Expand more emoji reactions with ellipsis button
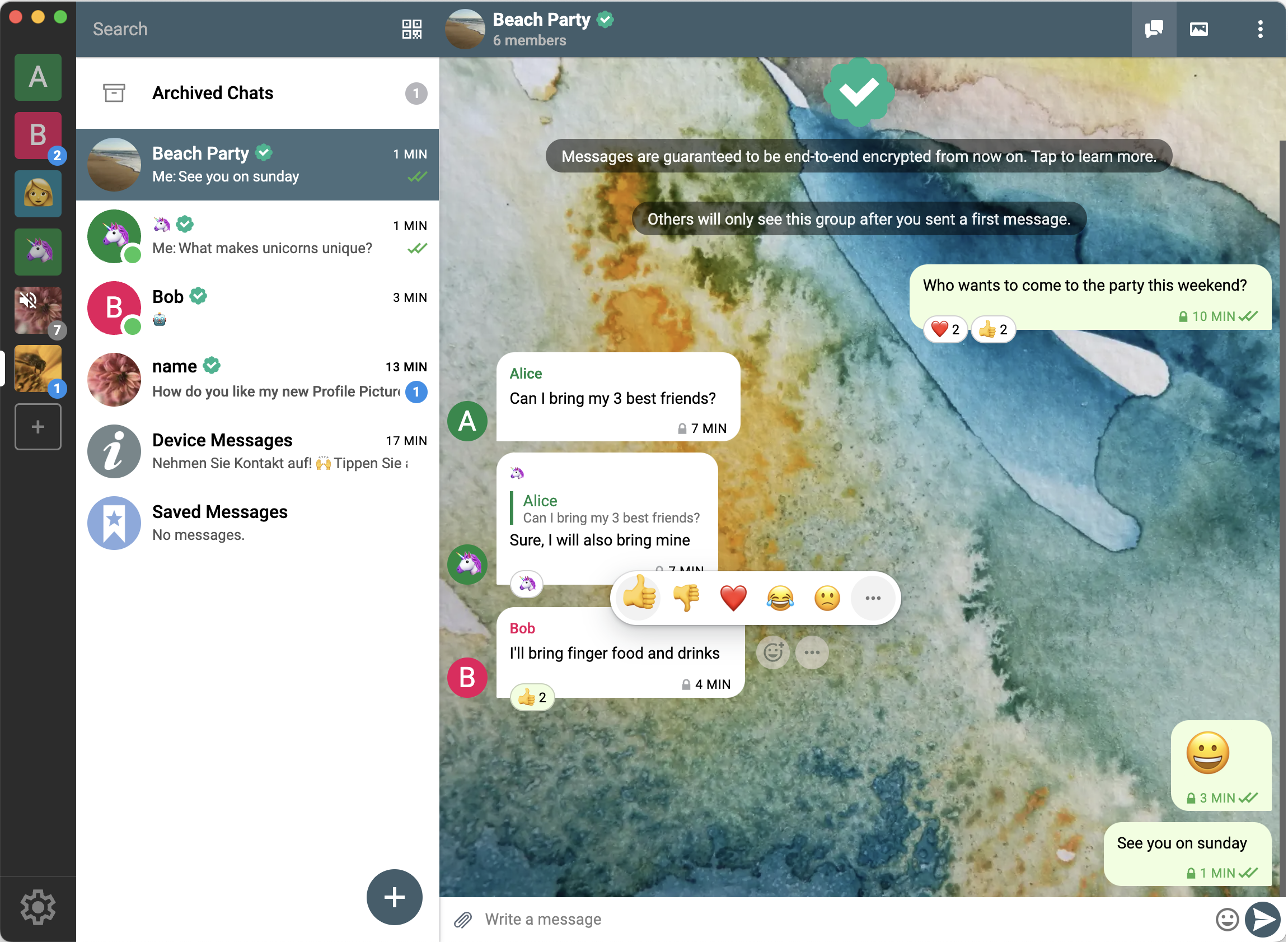The width and height of the screenshot is (1288, 942). tap(871, 597)
